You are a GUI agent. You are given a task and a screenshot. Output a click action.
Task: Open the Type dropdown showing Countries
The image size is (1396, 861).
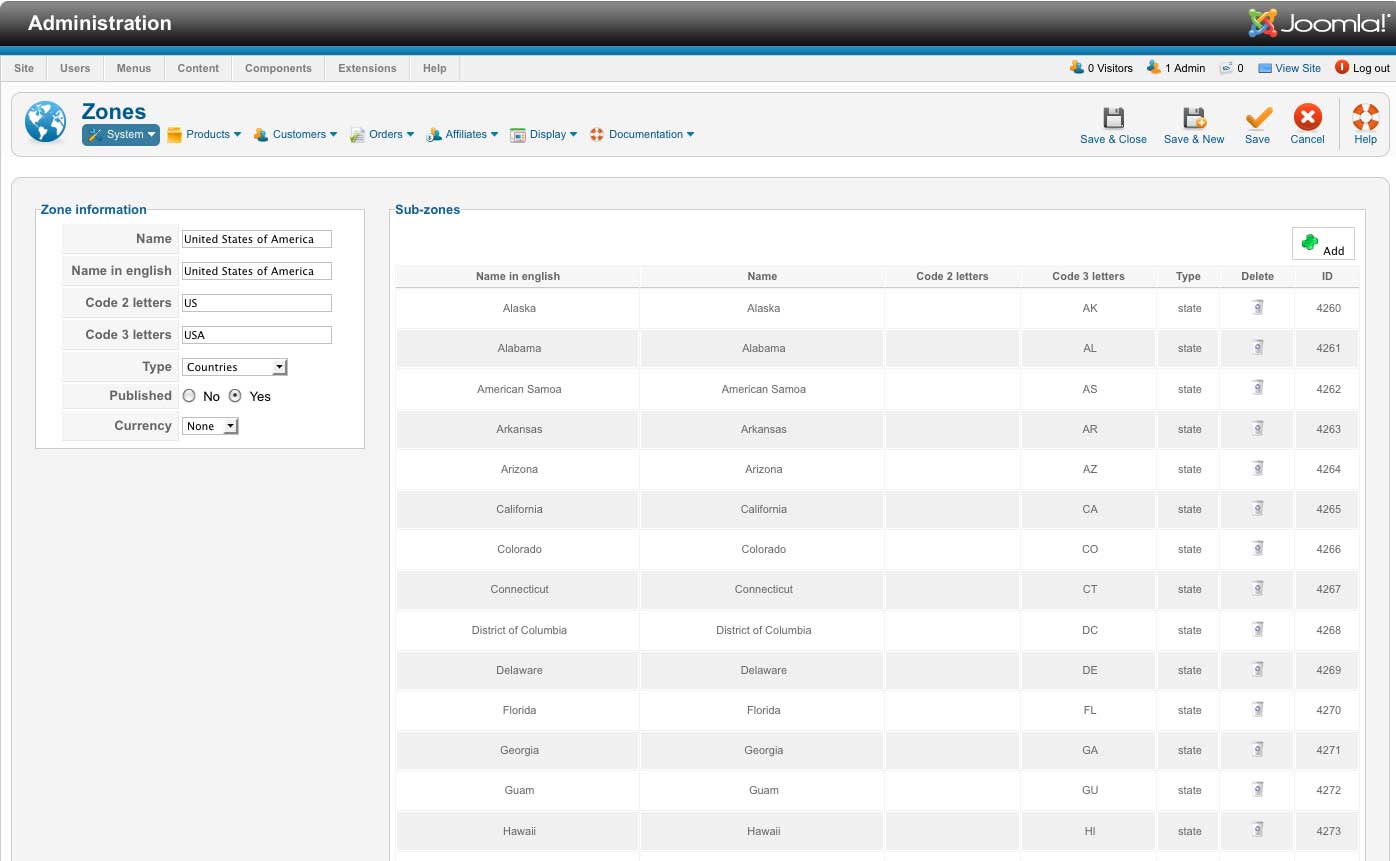pyautogui.click(x=234, y=367)
